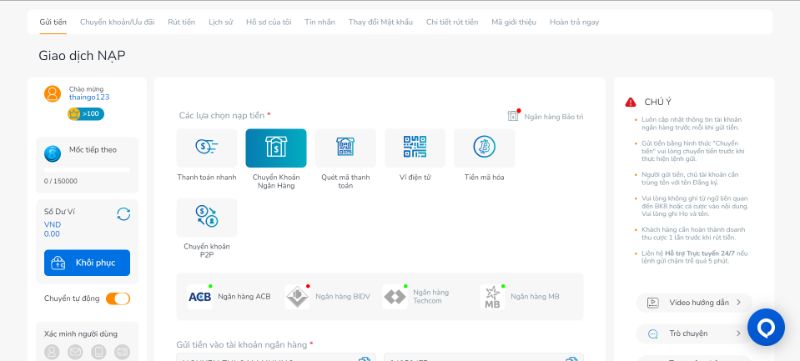This screenshot has height=361, width=800.
Task: Open the blue live chat bubble
Action: (766, 327)
